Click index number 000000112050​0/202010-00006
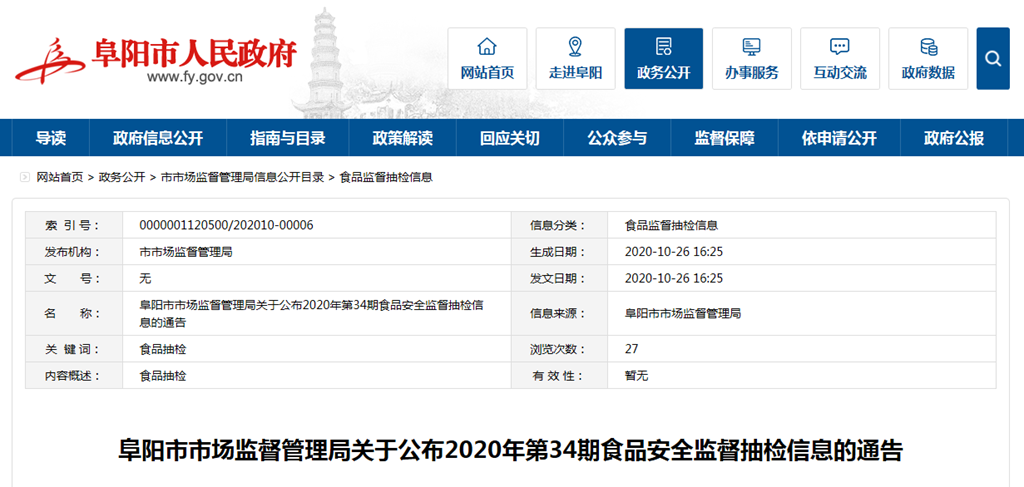The width and height of the screenshot is (1024, 487). pyautogui.click(x=226, y=225)
